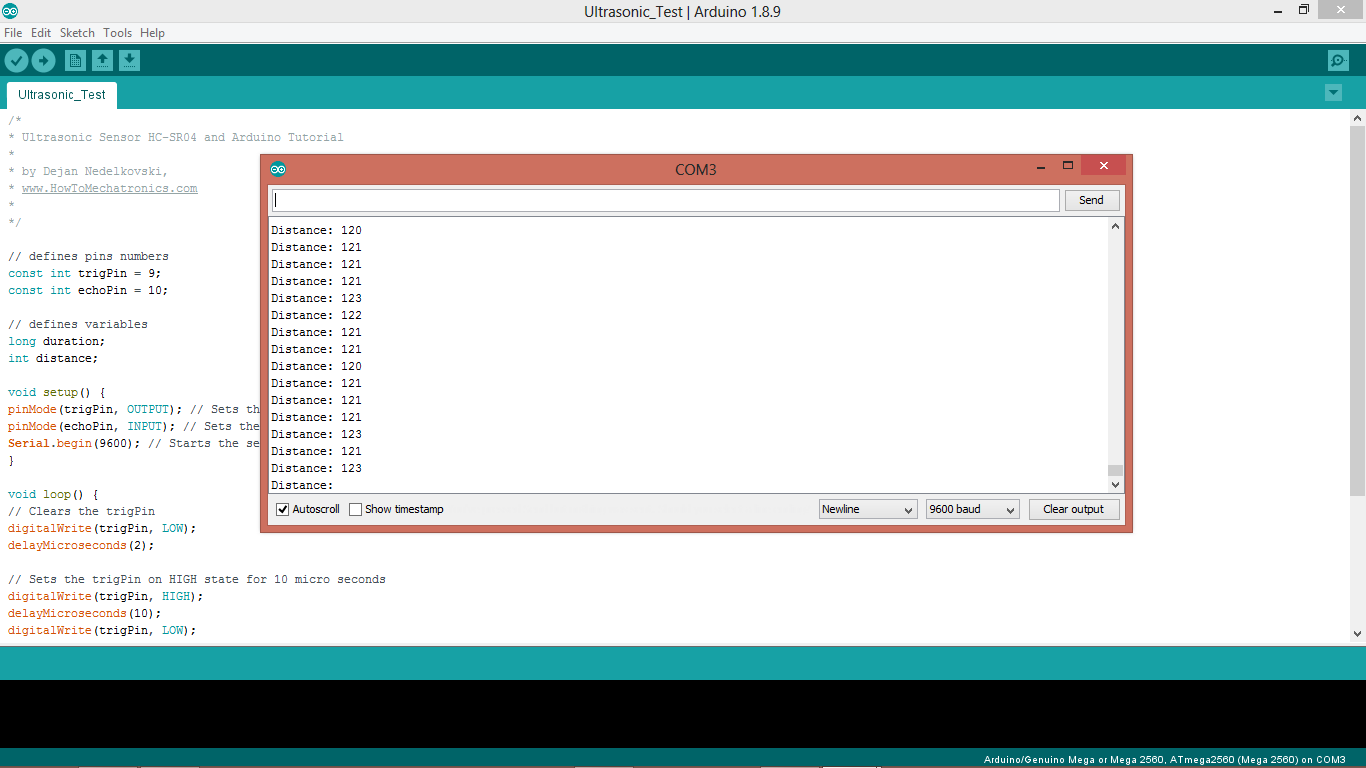1366x768 pixels.
Task: Click the Upload sketch icon
Action: 43,60
